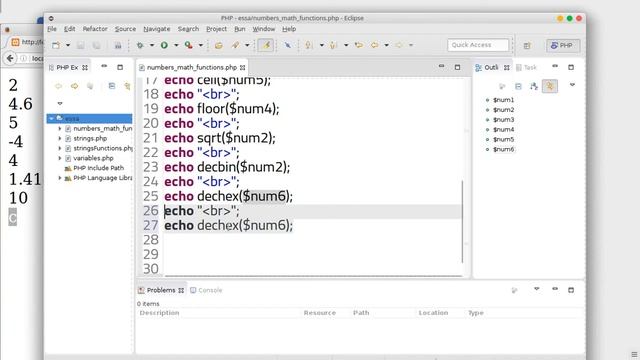The height and width of the screenshot is (360, 640).
Task: Switch to the Outline tab
Action: point(492,67)
